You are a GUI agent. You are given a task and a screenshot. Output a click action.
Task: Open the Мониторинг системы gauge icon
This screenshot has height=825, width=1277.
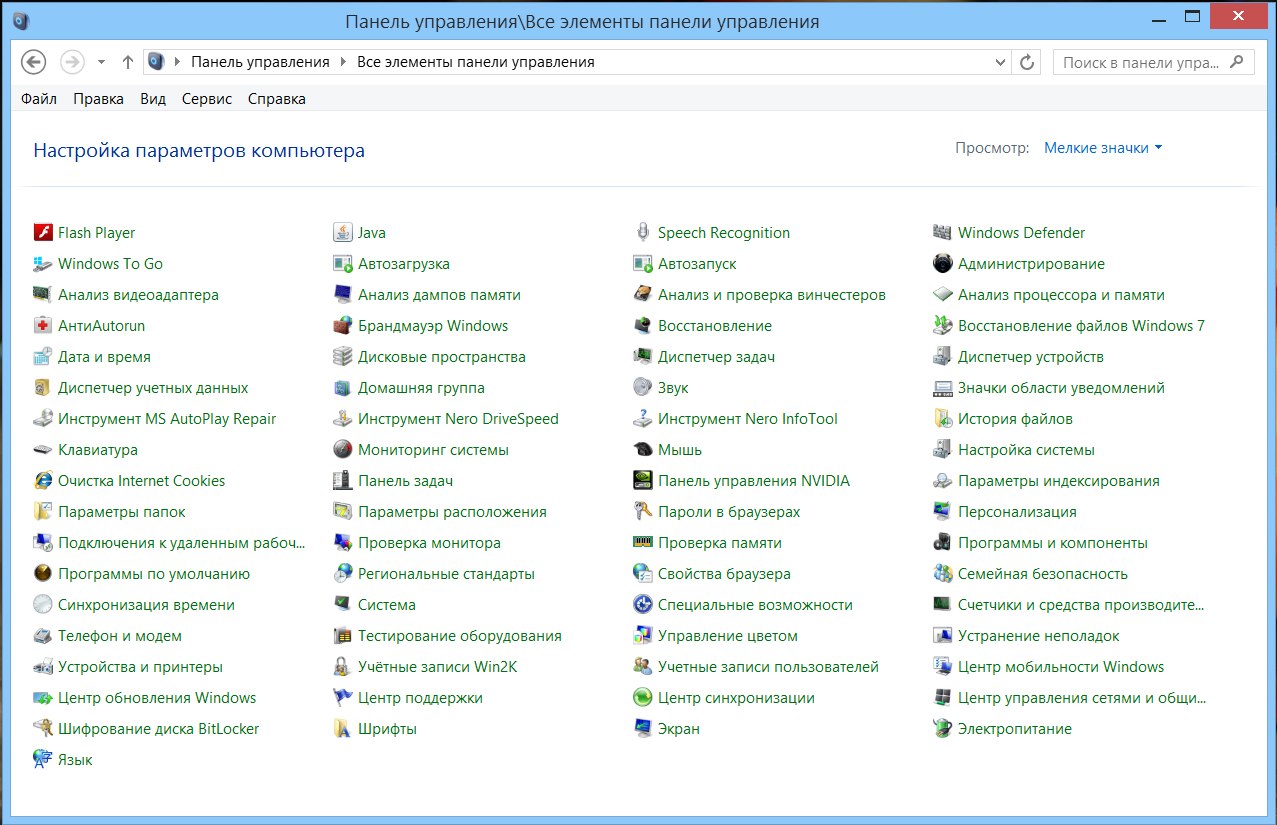[343, 450]
